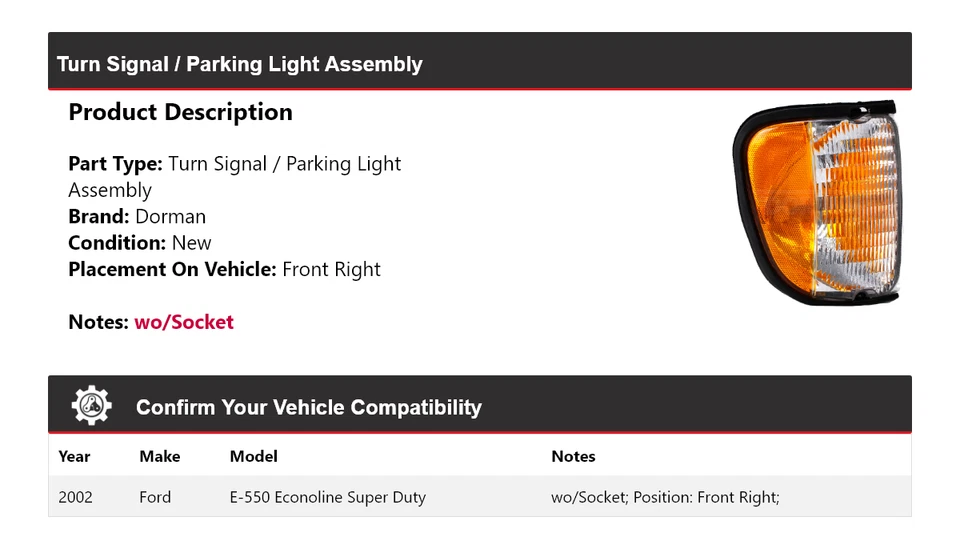Click Placement On Vehicle: Front Right text
This screenshot has height=549, width=960.
click(x=224, y=269)
